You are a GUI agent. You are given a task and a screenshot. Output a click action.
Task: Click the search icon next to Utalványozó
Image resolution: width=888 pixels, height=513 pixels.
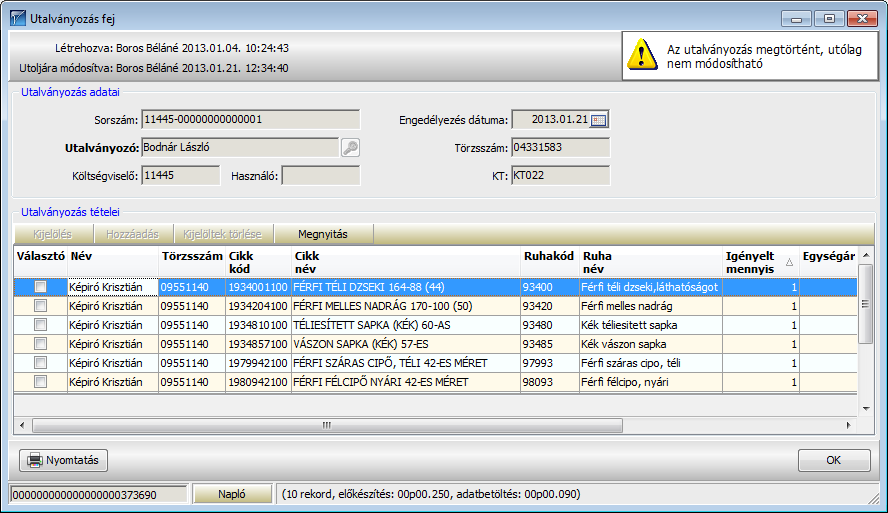(x=351, y=148)
